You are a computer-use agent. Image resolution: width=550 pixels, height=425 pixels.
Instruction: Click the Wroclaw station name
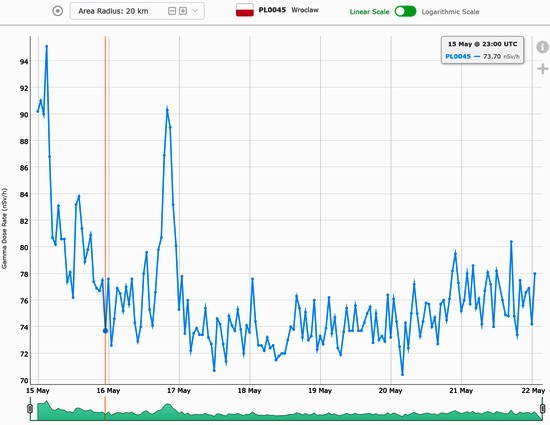[304, 10]
